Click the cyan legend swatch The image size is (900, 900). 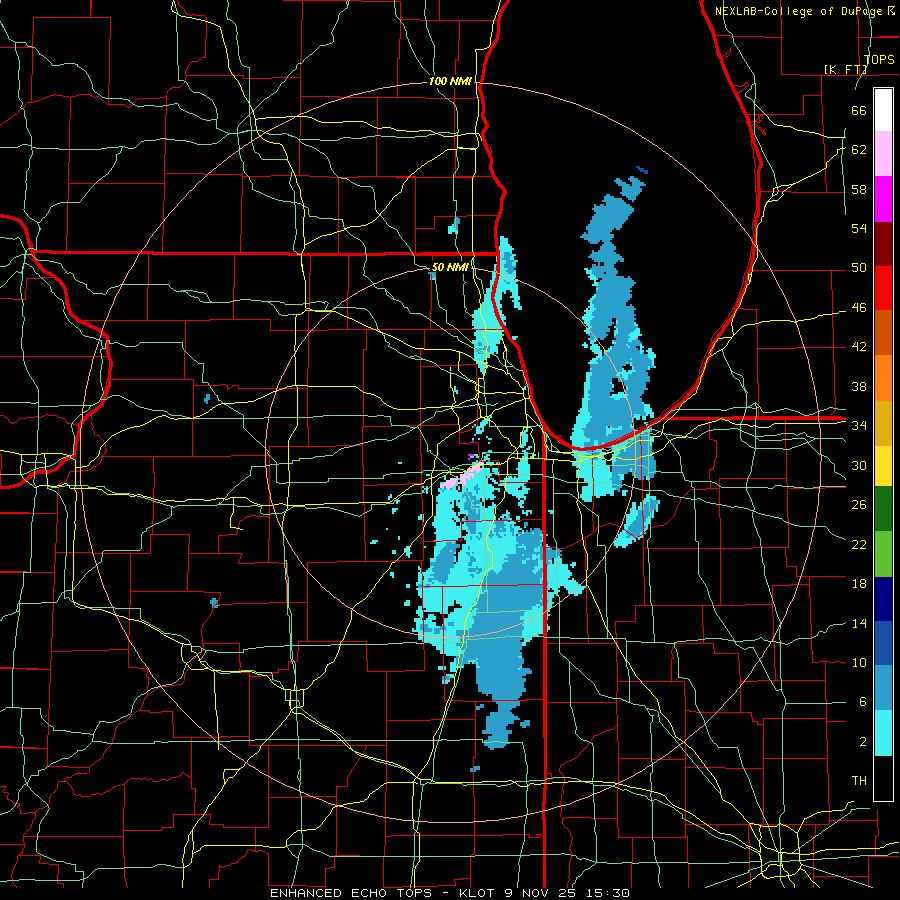[883, 733]
